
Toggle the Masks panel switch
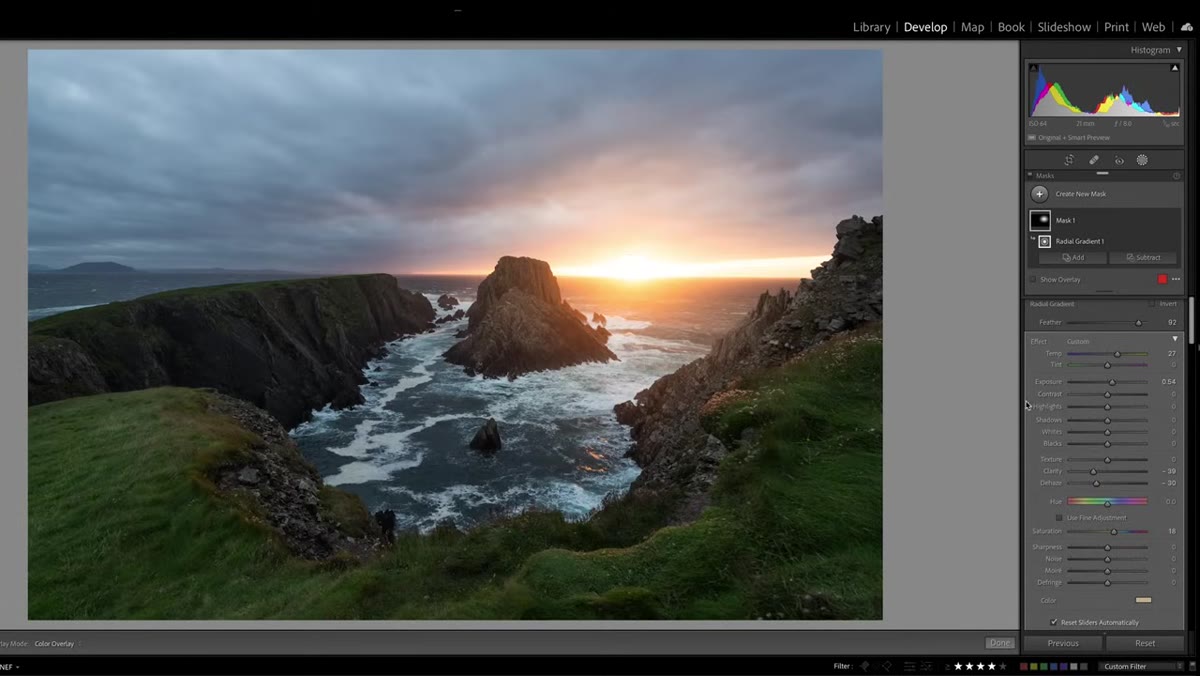1030,176
